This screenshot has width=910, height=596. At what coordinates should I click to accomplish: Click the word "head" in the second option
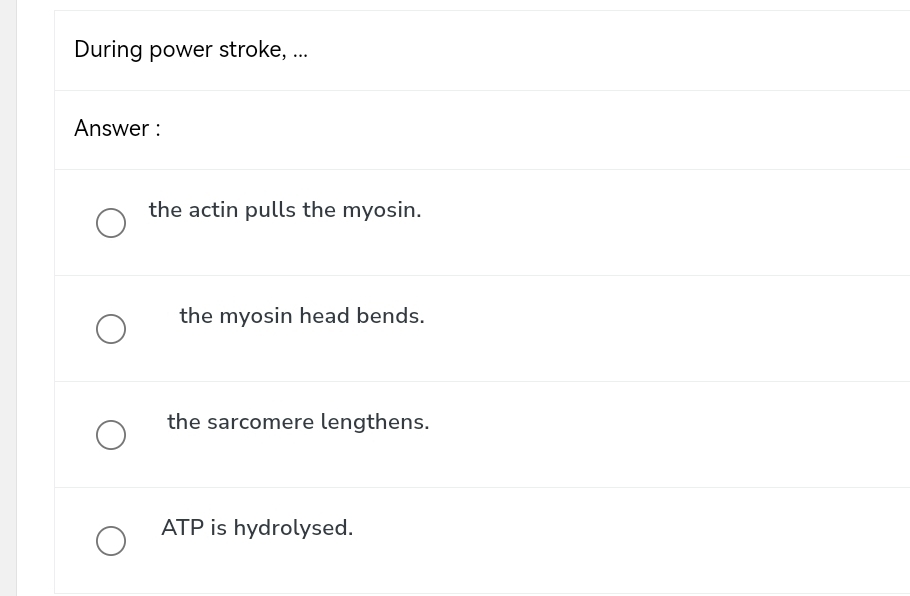tap(324, 316)
